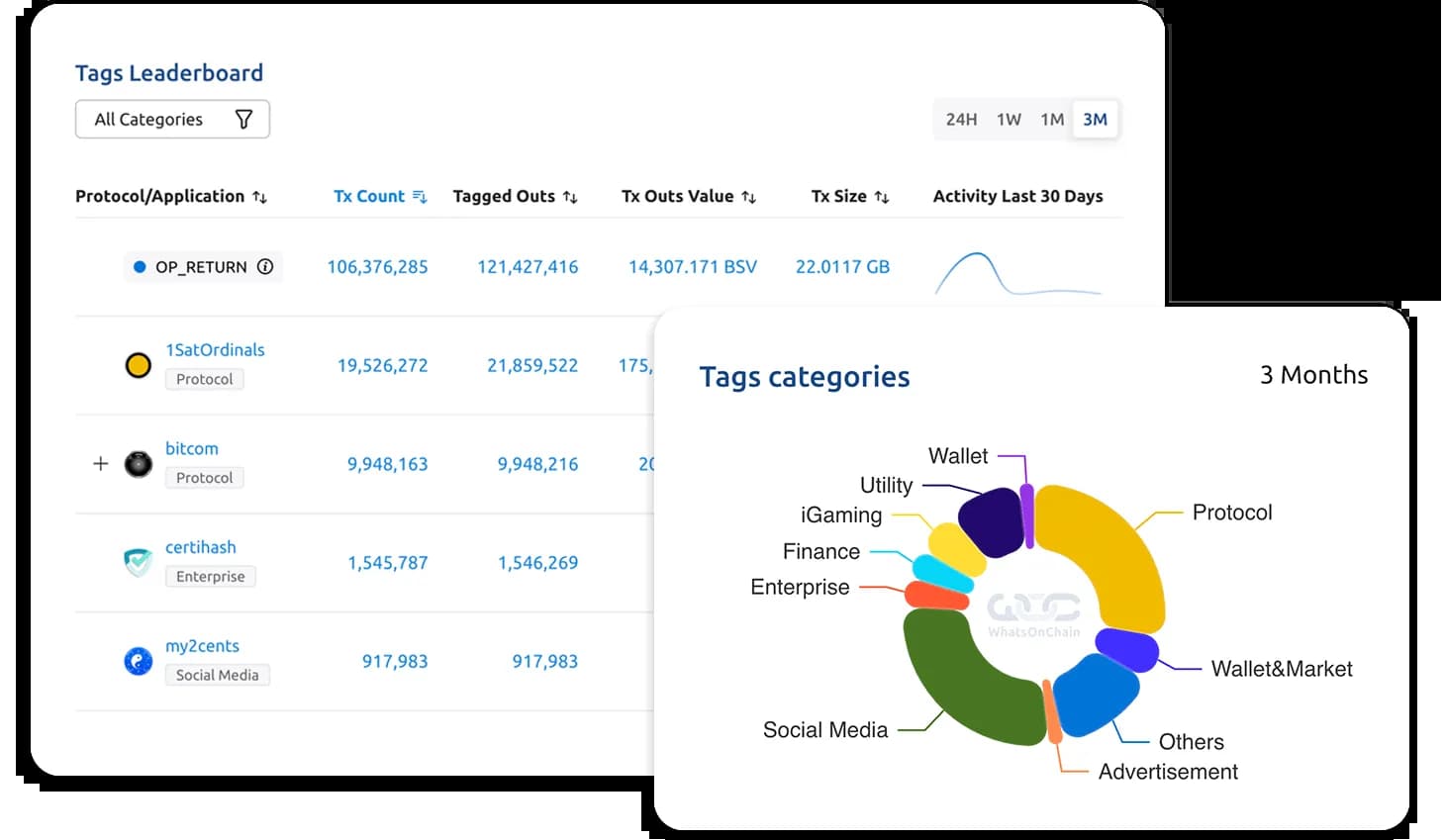Viewport: 1445px width, 840px height.
Task: Open the 1SatOrdinals link
Action: [215, 349]
